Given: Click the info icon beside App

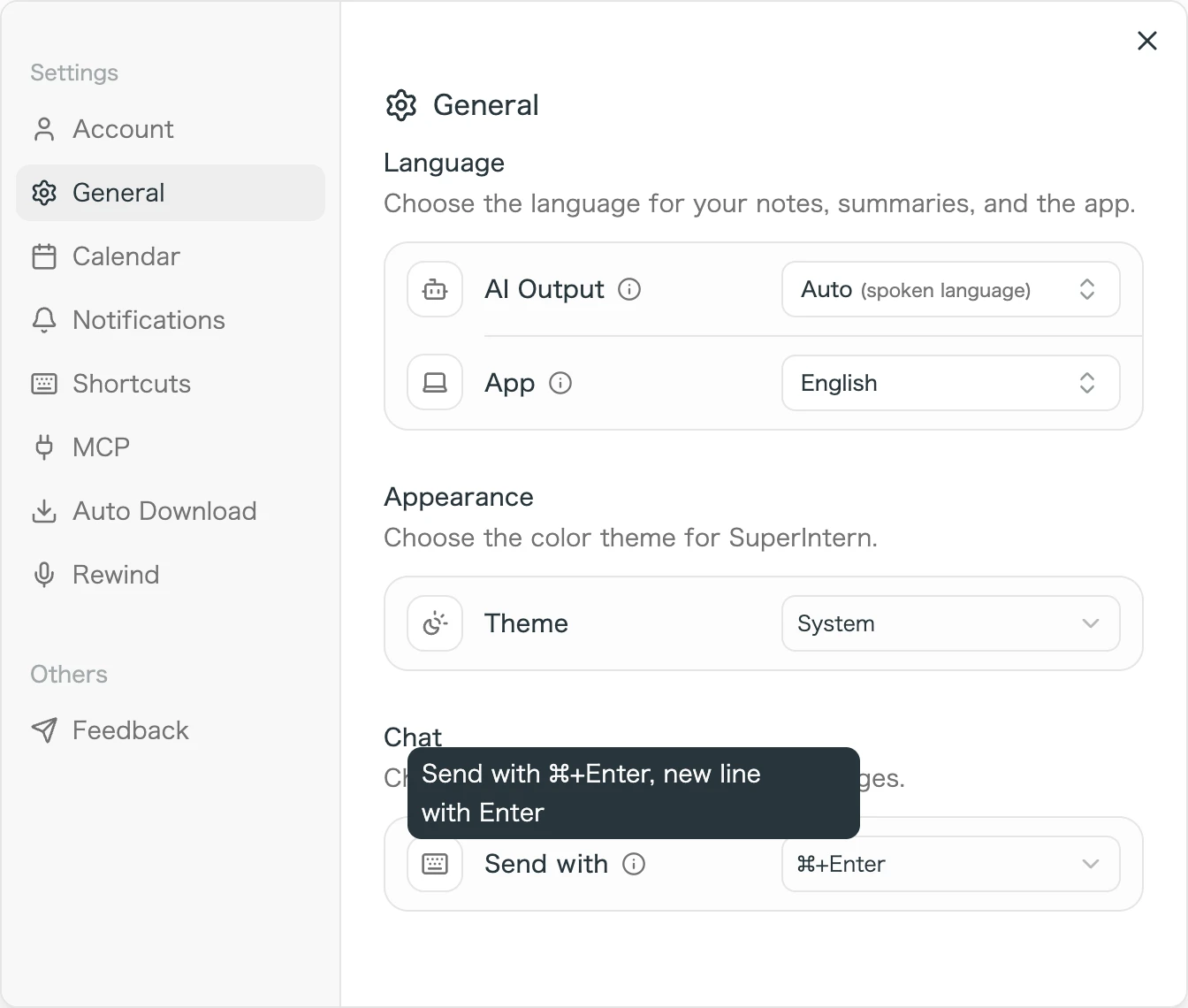Looking at the screenshot, I should coord(560,383).
